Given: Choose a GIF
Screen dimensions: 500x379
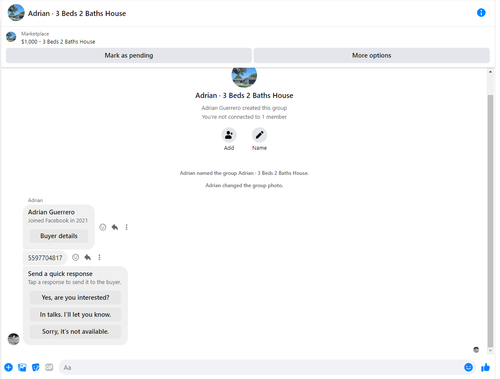Looking at the screenshot, I should (49, 367).
